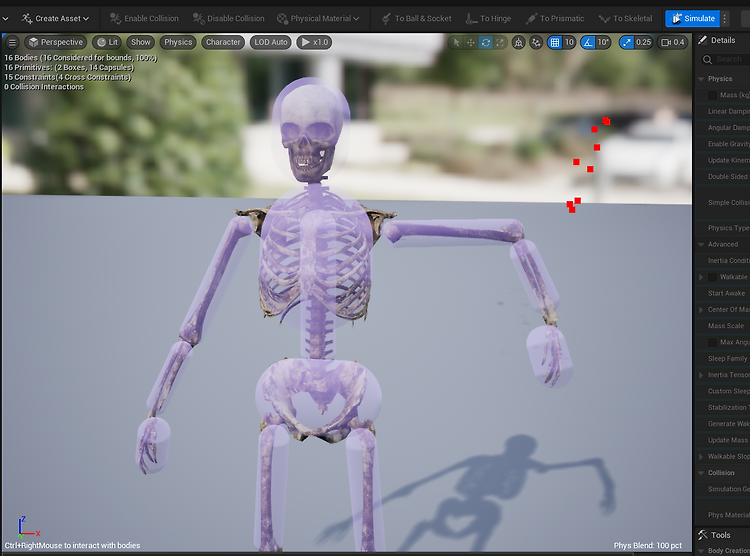Click the search magnifier icon in Details
This screenshot has height=556, width=750.
707,59
